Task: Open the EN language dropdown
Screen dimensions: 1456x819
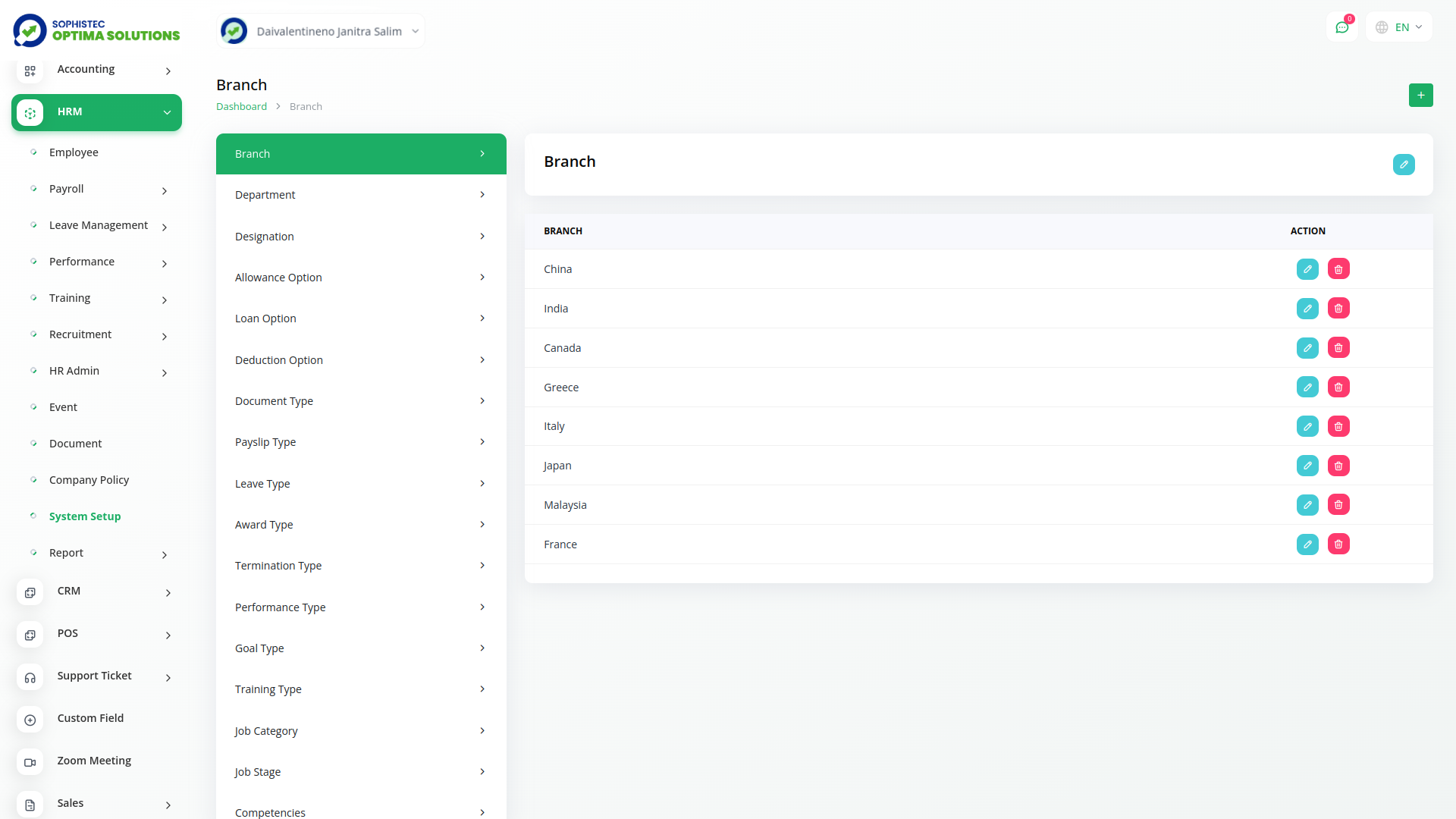Action: click(x=1399, y=27)
